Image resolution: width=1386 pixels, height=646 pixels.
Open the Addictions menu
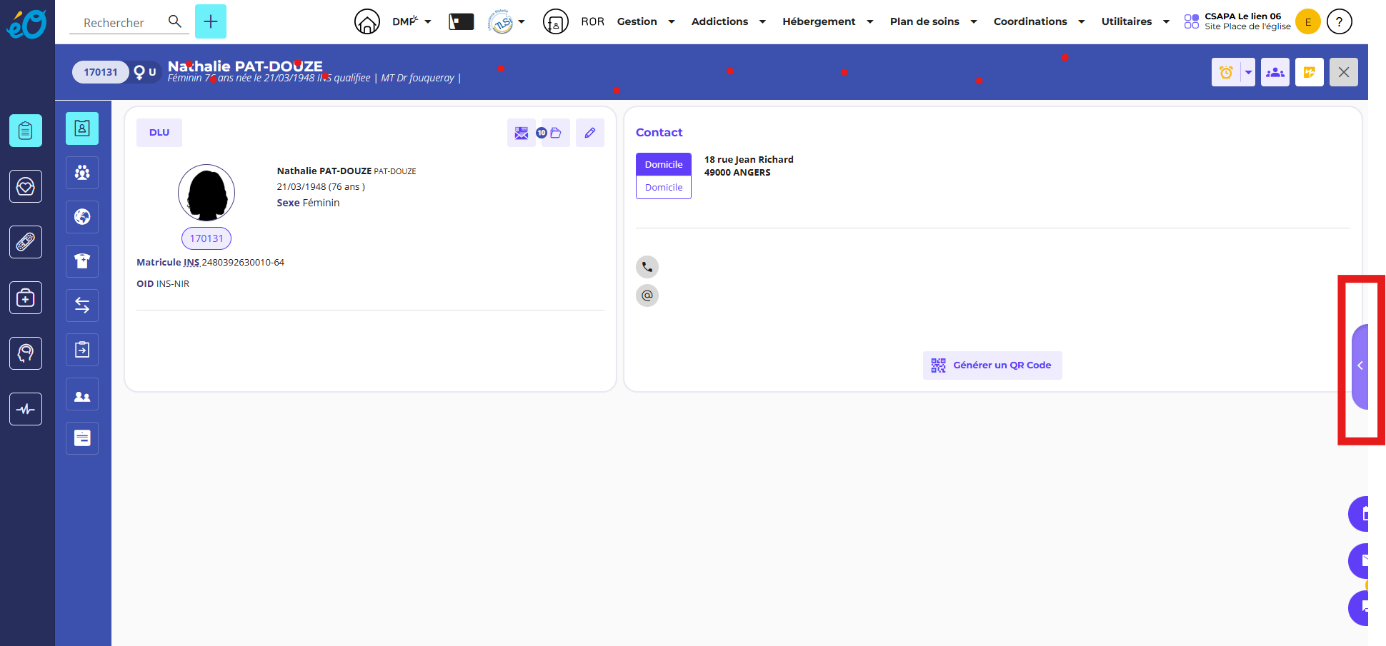point(728,21)
